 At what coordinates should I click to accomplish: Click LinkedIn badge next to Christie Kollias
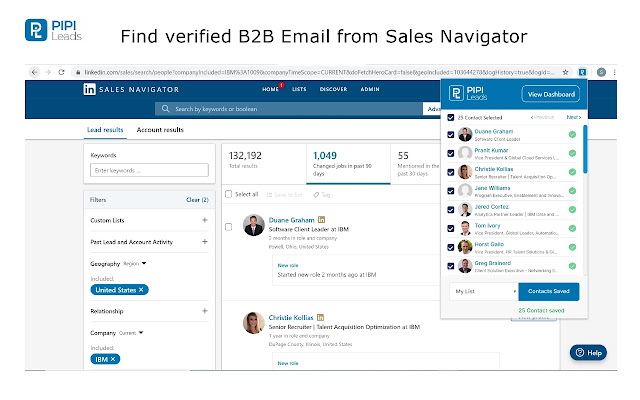pos(320,317)
